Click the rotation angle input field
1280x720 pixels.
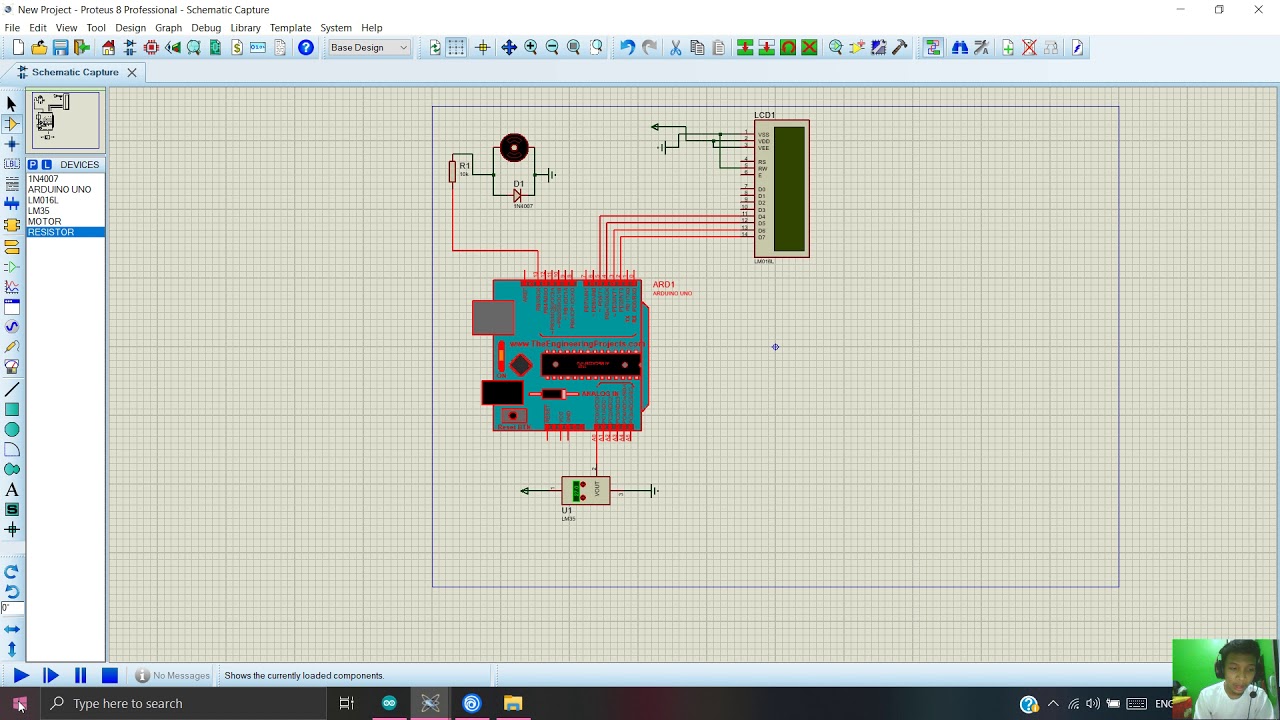[11, 608]
